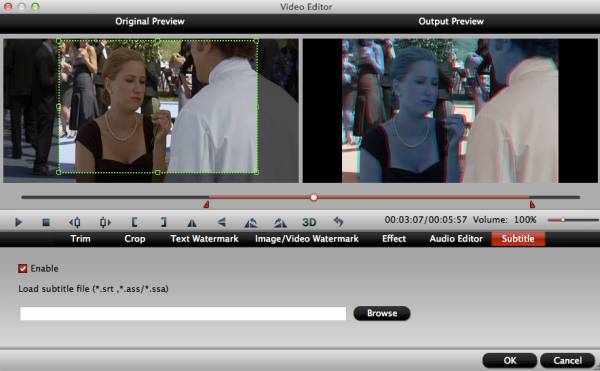
Task: Go to the Effect tab
Action: (x=394, y=239)
